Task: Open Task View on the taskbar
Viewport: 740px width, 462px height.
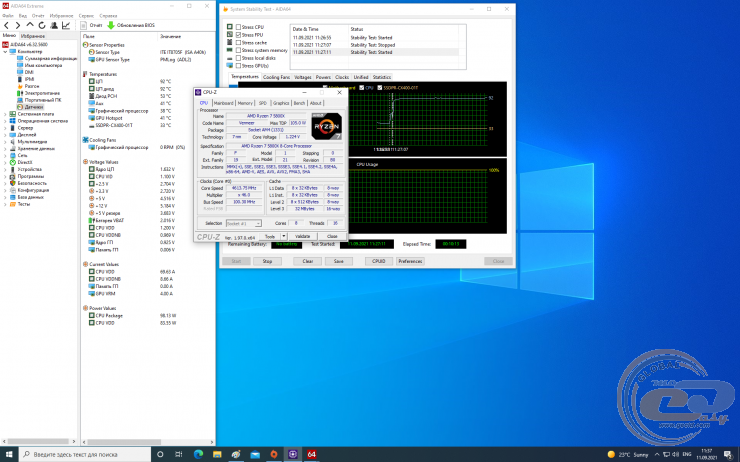Action: tap(178, 454)
